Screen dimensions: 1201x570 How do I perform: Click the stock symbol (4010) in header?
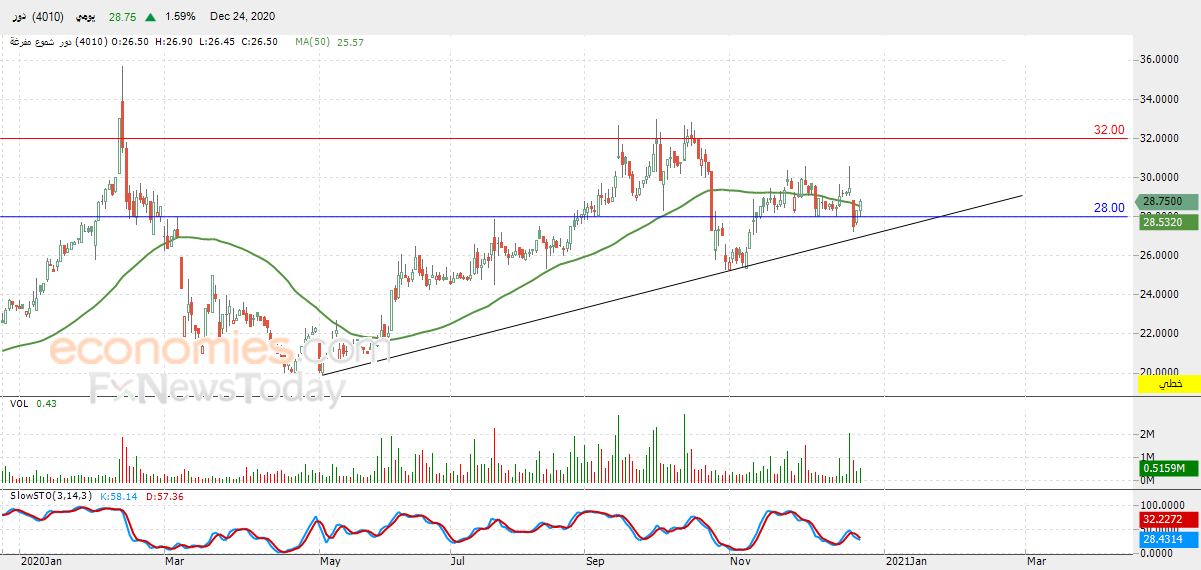pyautogui.click(x=49, y=17)
